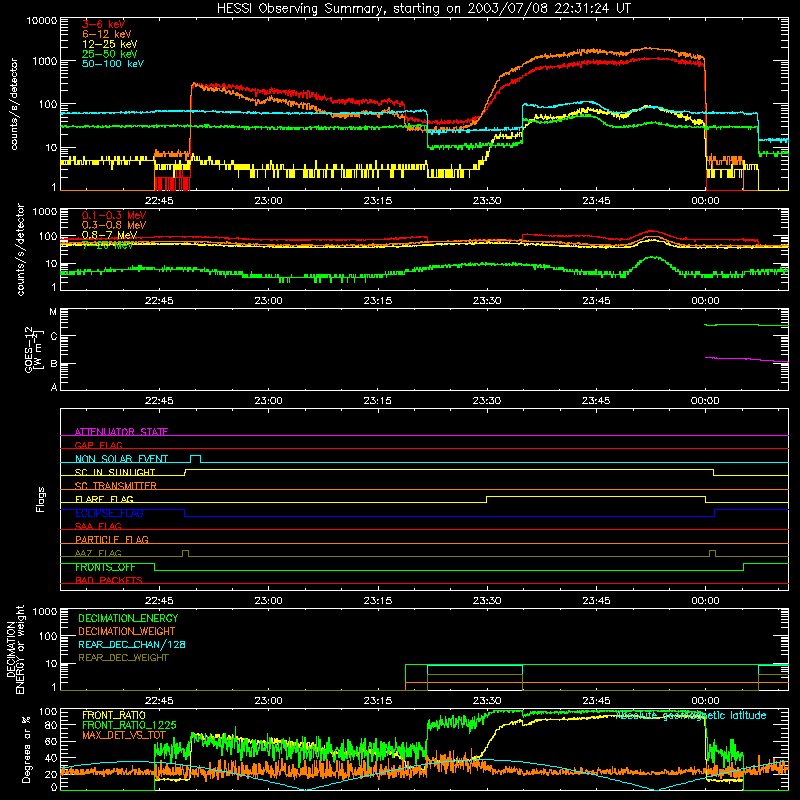Click the green GOES flux trace
Screen dimensions: 800x800
click(x=746, y=325)
